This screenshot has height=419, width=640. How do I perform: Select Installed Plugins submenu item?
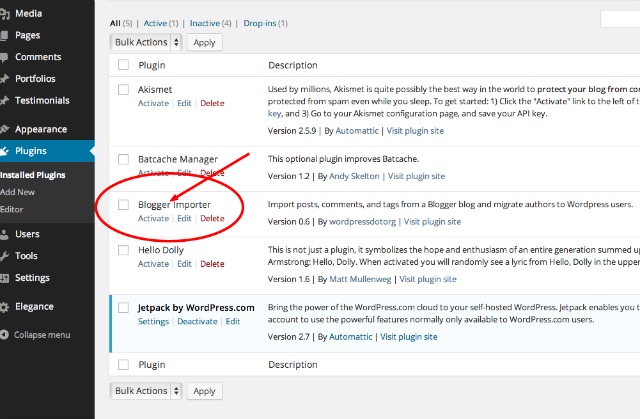tap(33, 175)
